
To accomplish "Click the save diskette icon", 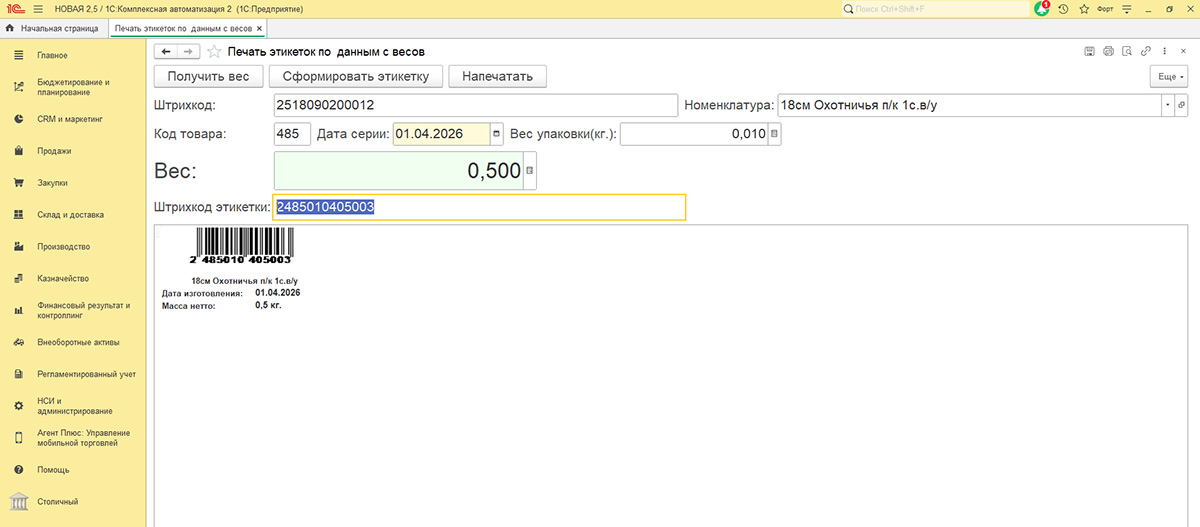I will click(1090, 51).
